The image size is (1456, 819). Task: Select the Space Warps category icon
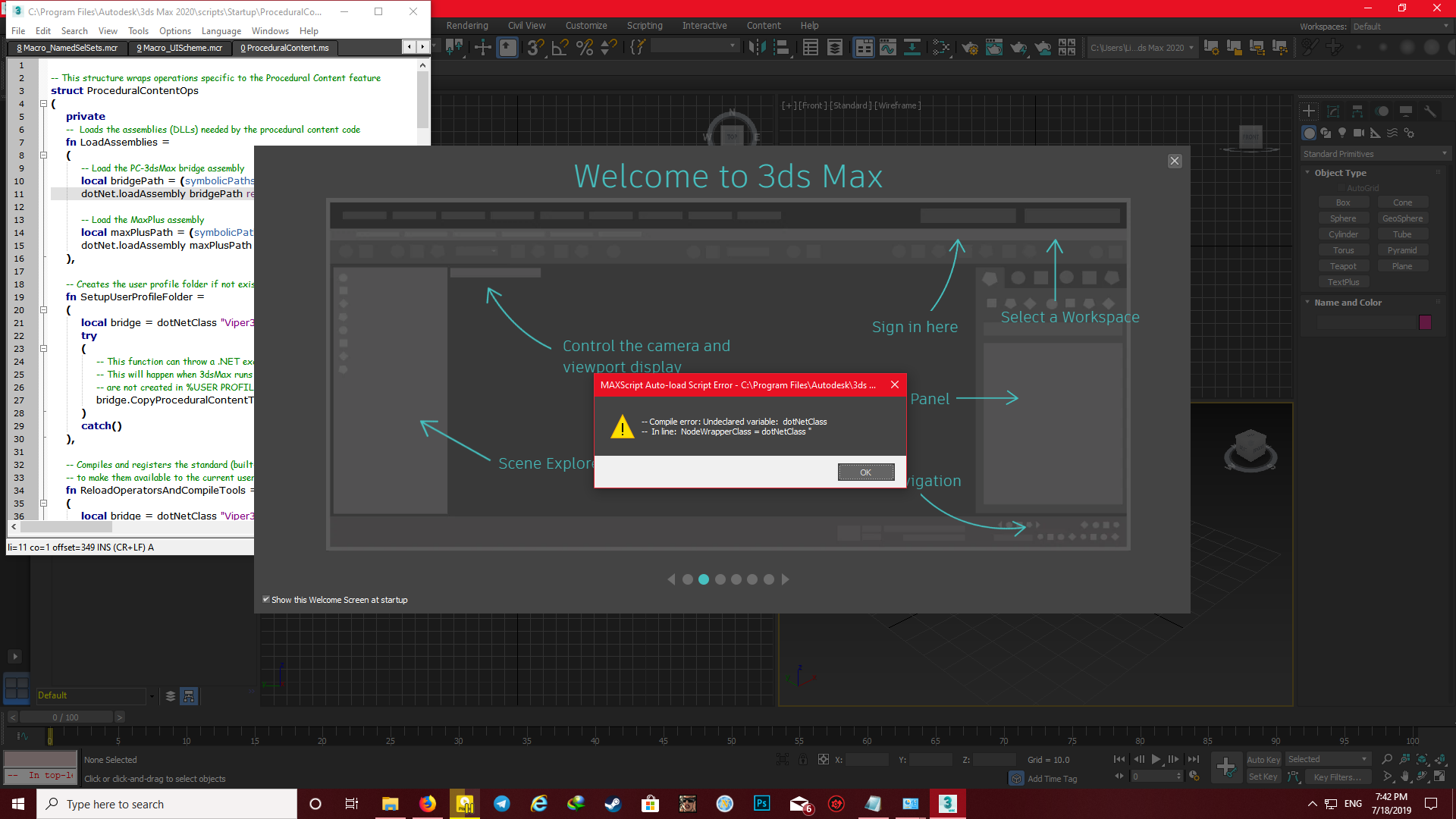(x=1392, y=133)
